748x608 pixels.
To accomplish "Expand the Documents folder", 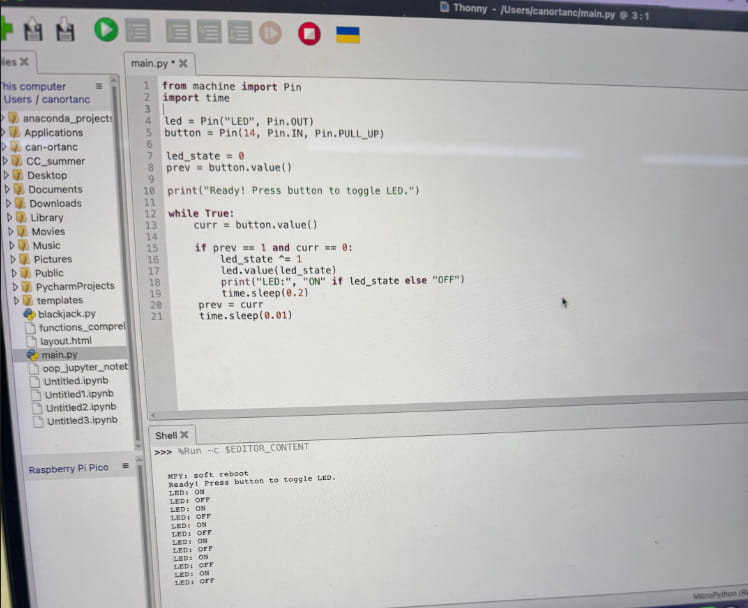I will 7,189.
